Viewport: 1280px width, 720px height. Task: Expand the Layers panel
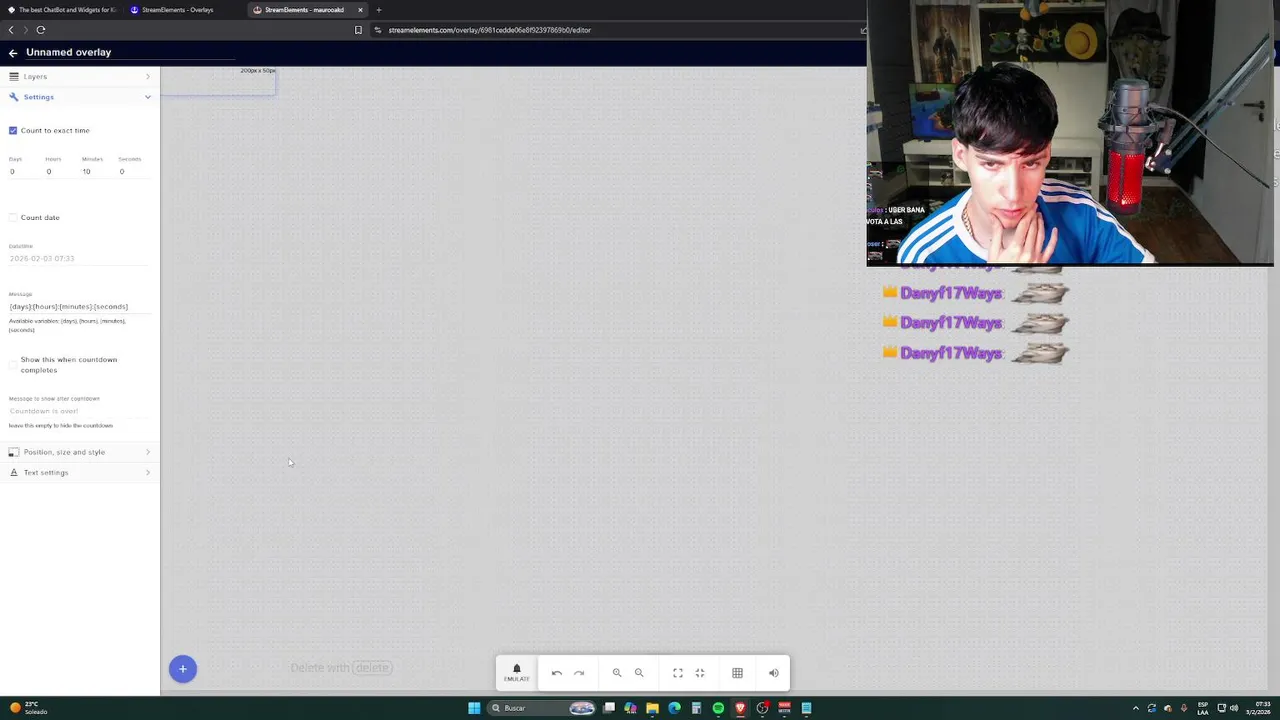pyautogui.click(x=80, y=76)
